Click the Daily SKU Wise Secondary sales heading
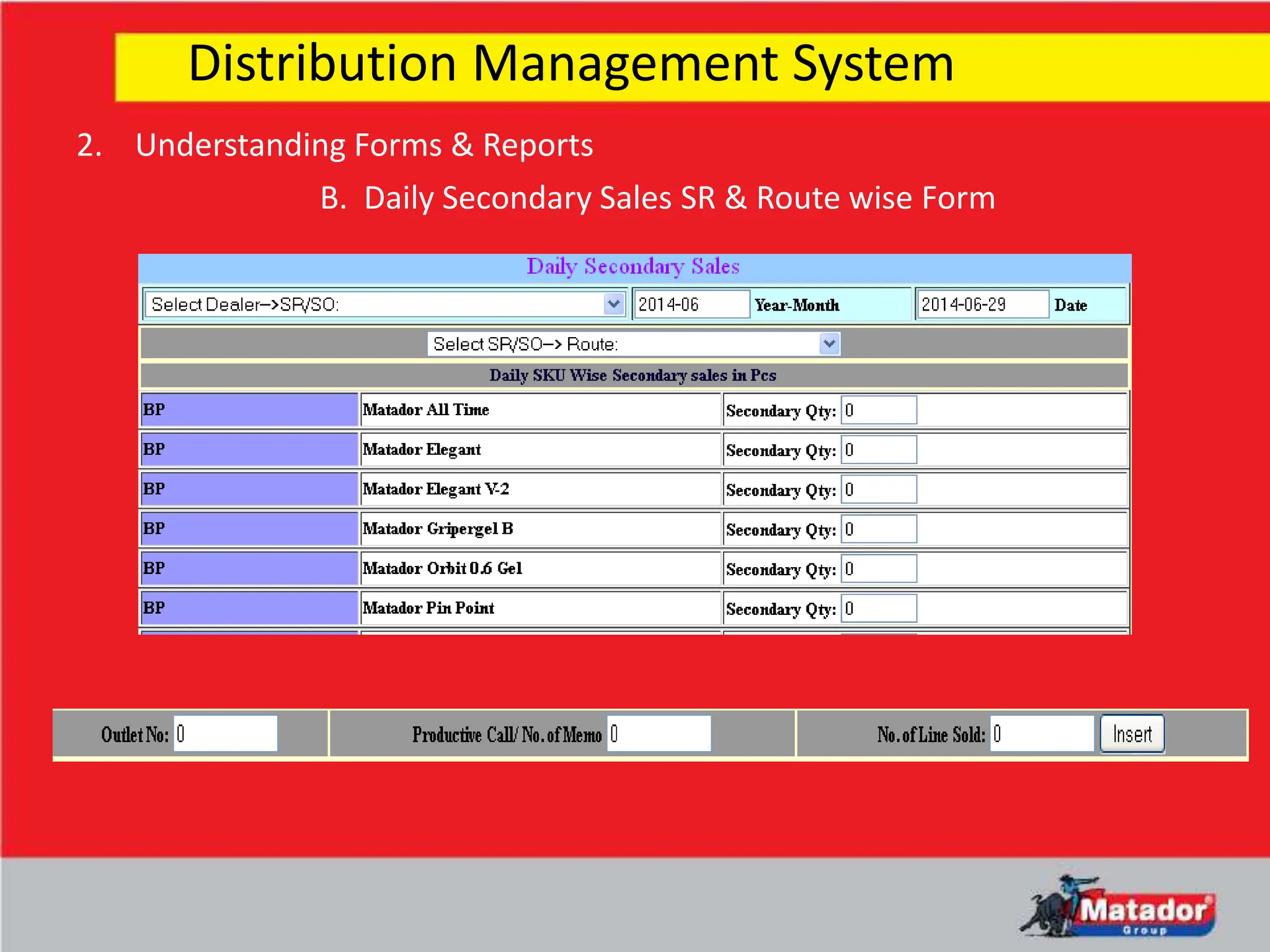Image resolution: width=1270 pixels, height=952 pixels. pyautogui.click(x=633, y=376)
